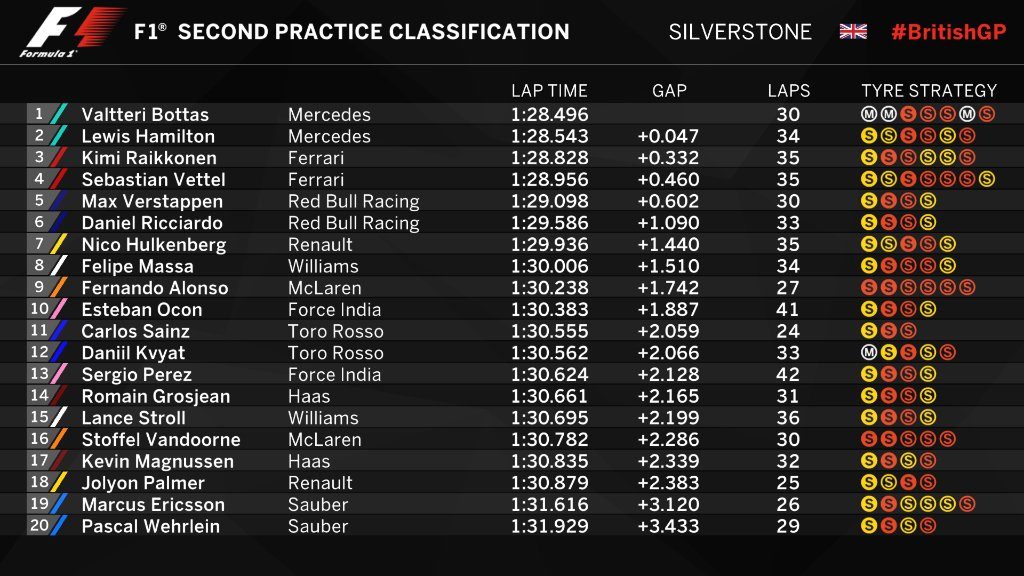Select Vettel's last yellow tyre icon
This screenshot has width=1024, height=576.
[x=988, y=180]
